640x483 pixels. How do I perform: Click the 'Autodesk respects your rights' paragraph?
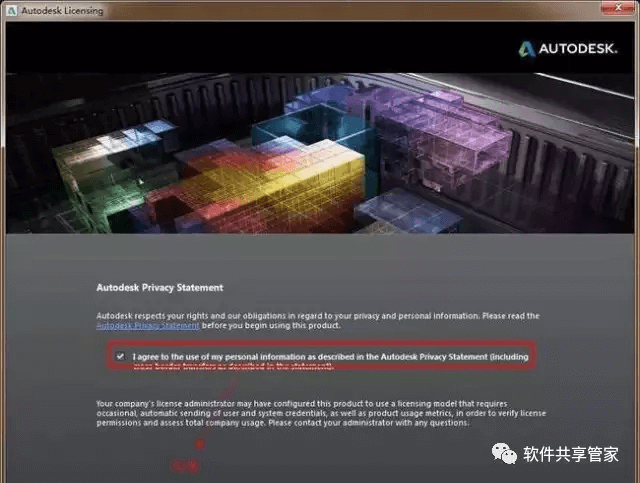[318, 321]
